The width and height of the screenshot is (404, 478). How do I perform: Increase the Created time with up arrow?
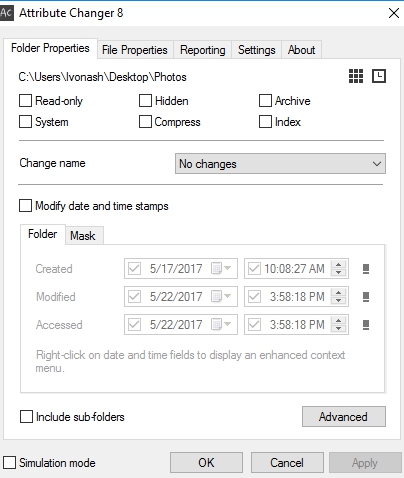338,265
